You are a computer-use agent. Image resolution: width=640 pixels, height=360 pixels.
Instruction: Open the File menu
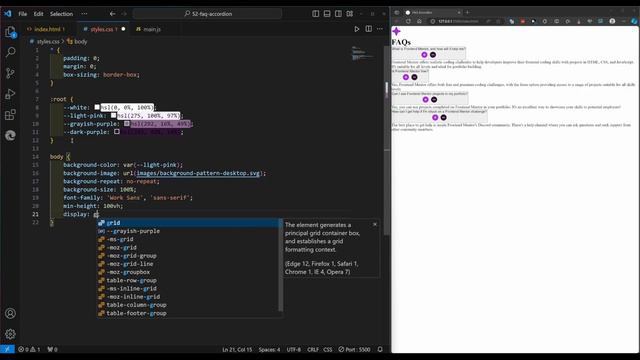tap(23, 13)
